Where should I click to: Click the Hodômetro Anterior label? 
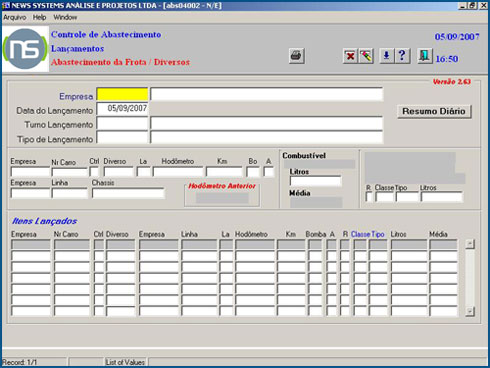[x=222, y=186]
